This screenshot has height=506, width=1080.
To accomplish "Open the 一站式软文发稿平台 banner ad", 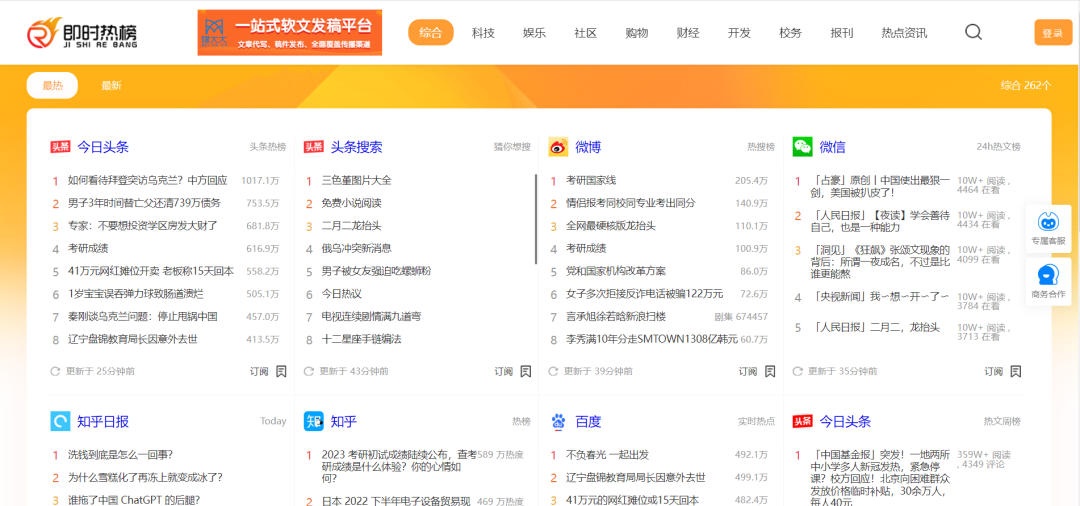I will [289, 32].
